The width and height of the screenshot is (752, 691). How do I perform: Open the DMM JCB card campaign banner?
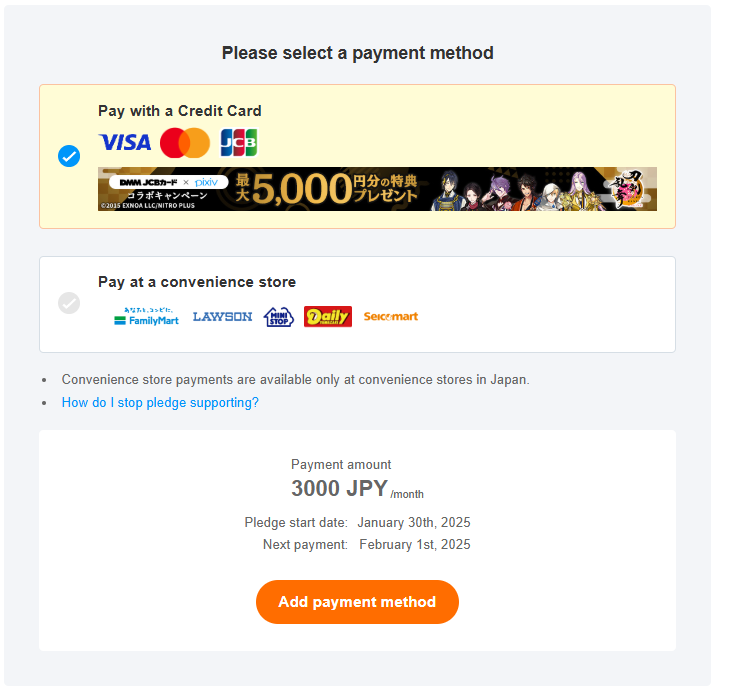(377, 189)
